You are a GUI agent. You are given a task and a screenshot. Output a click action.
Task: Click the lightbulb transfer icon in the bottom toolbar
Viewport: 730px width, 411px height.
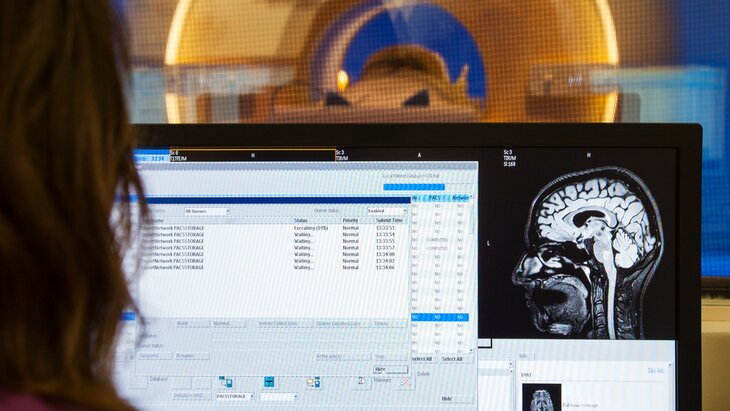[x=313, y=382]
